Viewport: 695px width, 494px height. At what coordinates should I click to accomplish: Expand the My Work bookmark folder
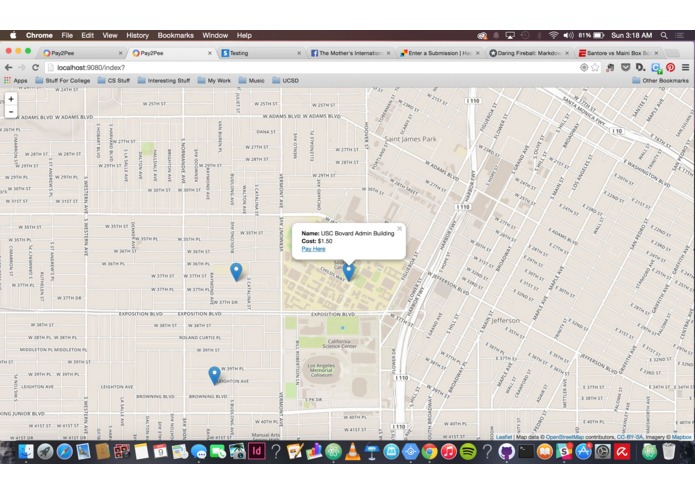214,81
